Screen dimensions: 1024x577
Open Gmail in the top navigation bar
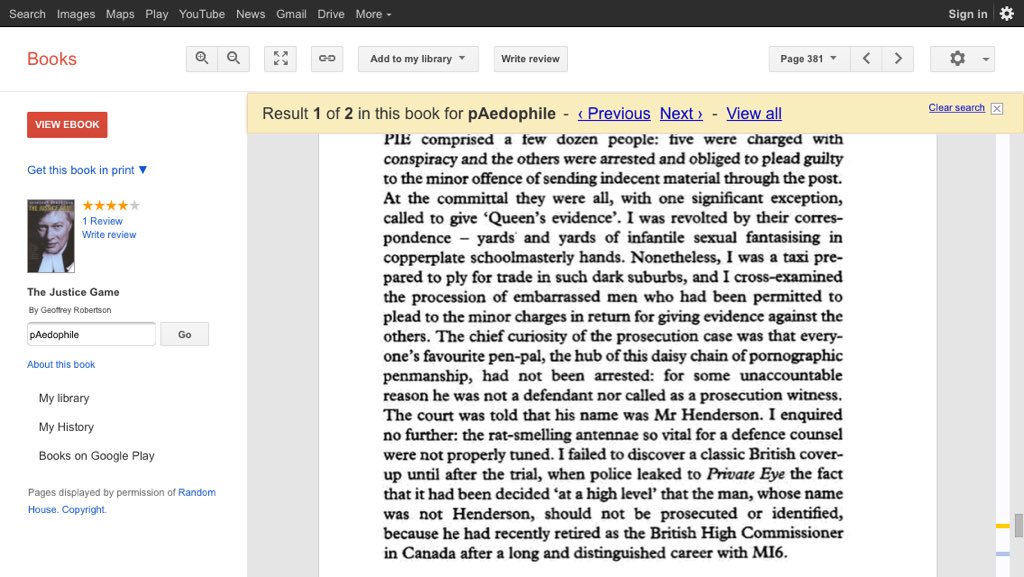pos(291,14)
